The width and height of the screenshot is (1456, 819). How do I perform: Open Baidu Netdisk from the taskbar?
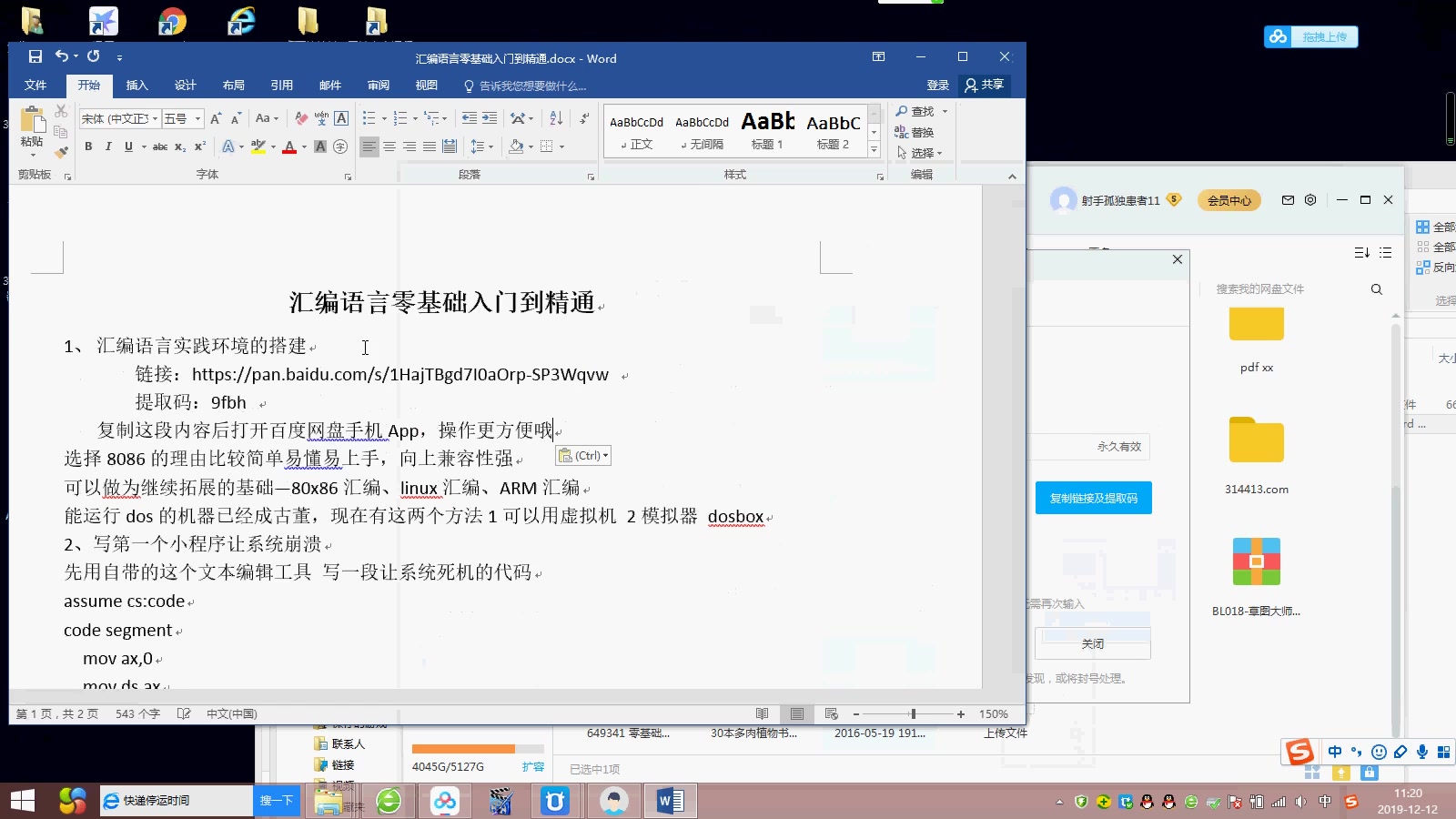[445, 801]
